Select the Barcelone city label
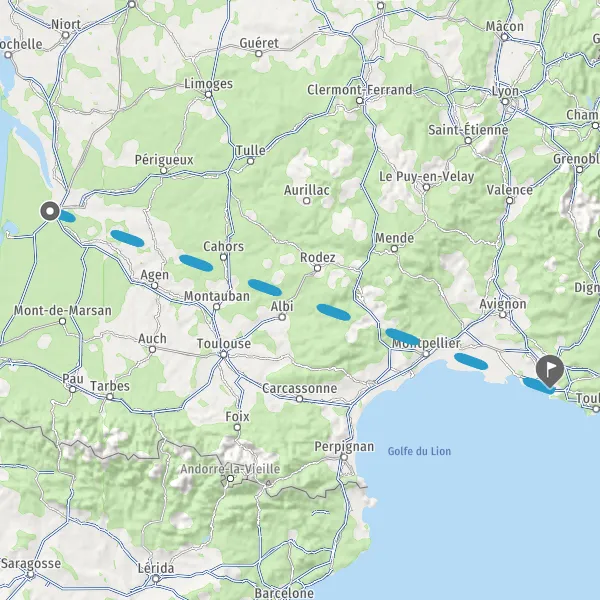 coord(285,593)
